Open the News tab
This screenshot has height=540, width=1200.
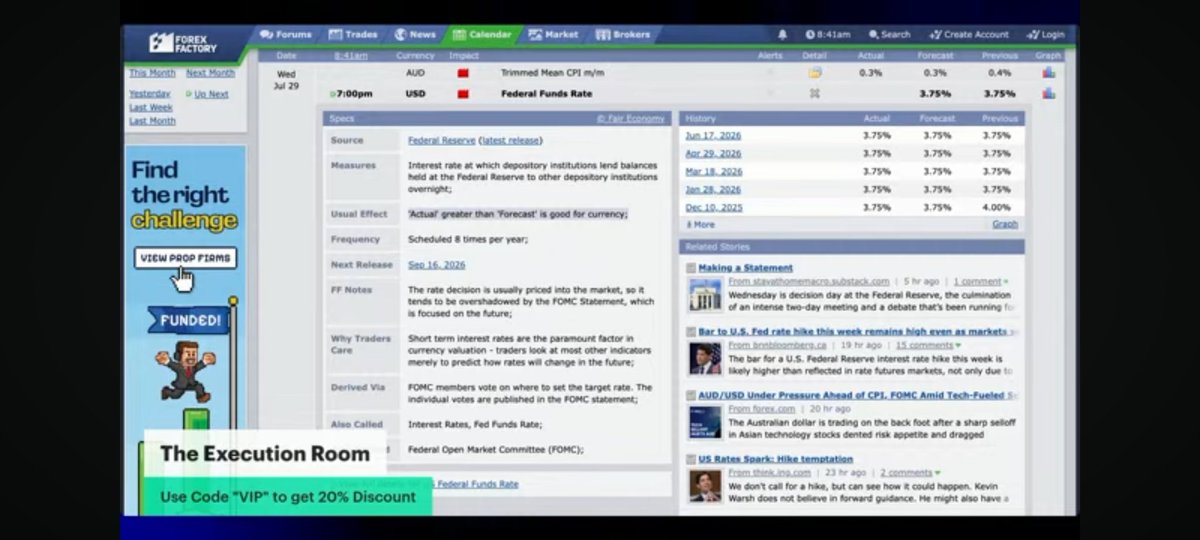point(415,34)
